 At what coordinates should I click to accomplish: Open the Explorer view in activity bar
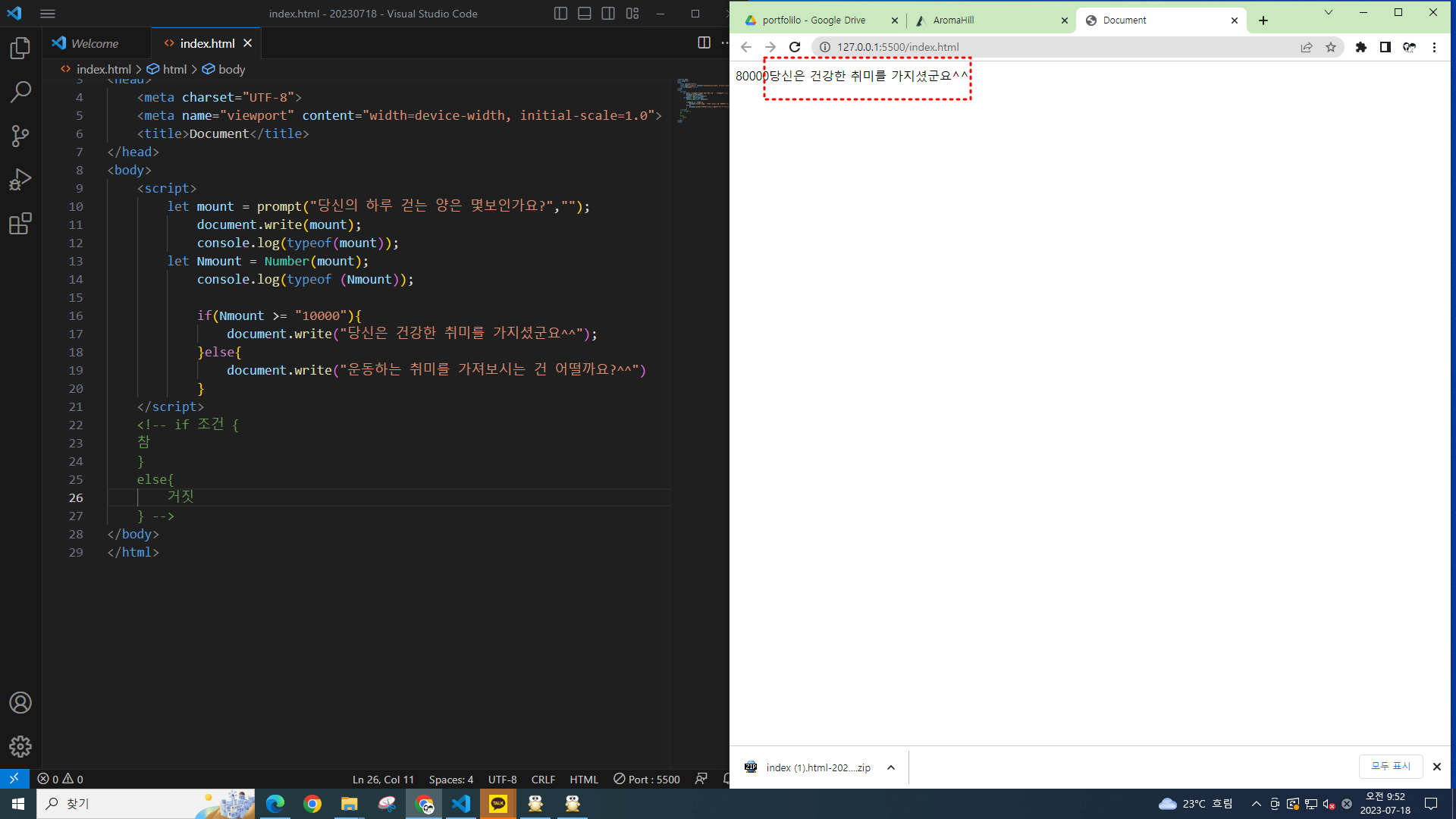point(20,49)
